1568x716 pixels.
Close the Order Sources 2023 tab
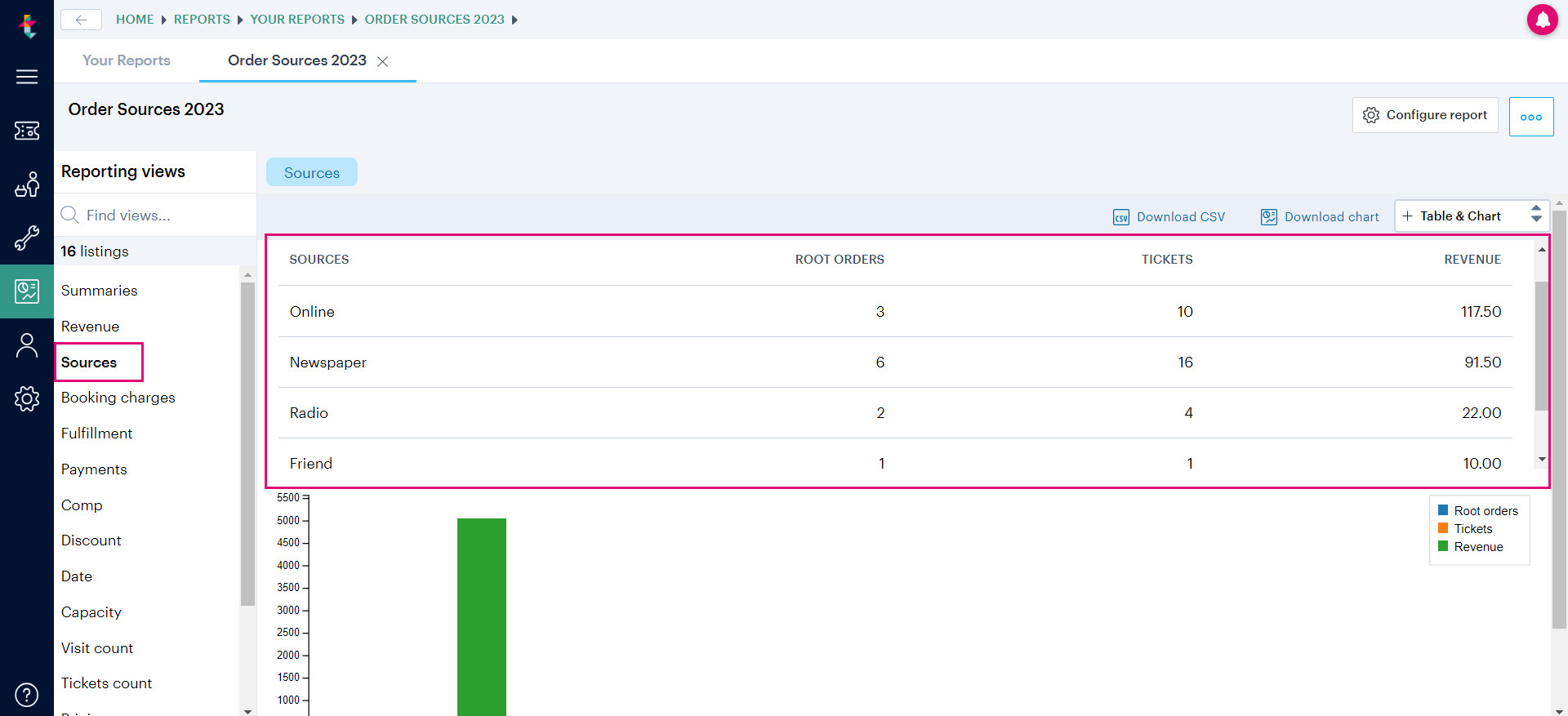coord(382,61)
